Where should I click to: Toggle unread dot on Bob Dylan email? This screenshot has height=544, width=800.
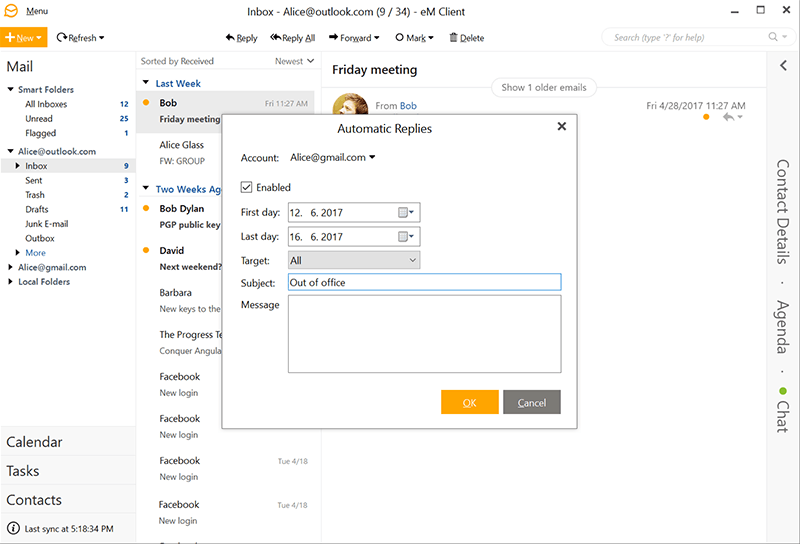[146, 208]
